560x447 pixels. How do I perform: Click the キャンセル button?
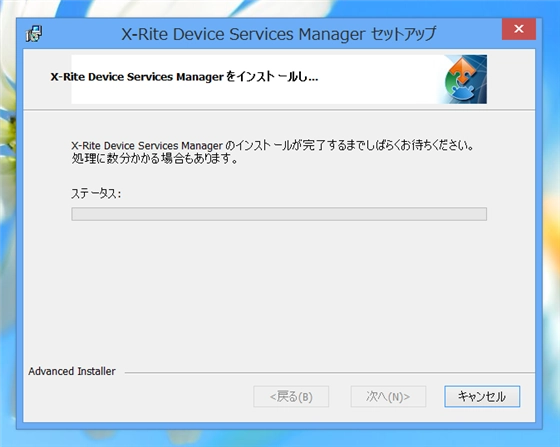[x=482, y=396]
